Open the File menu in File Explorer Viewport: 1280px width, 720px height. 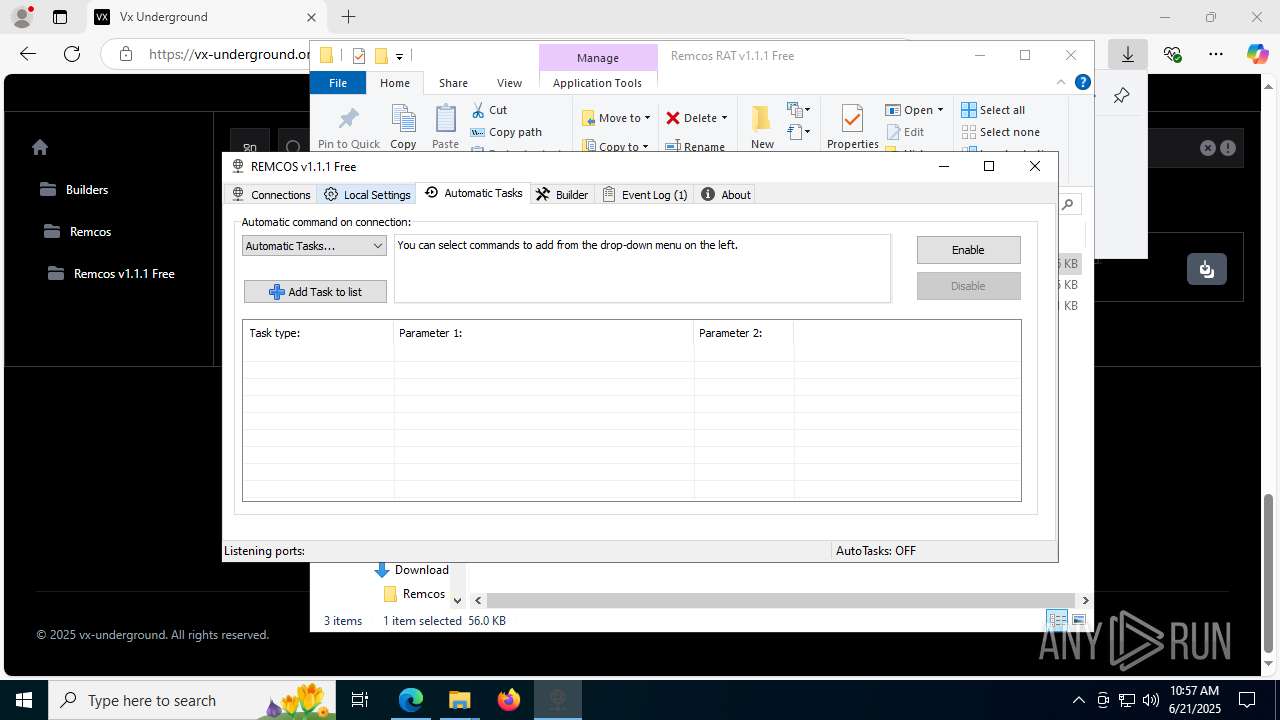338,83
